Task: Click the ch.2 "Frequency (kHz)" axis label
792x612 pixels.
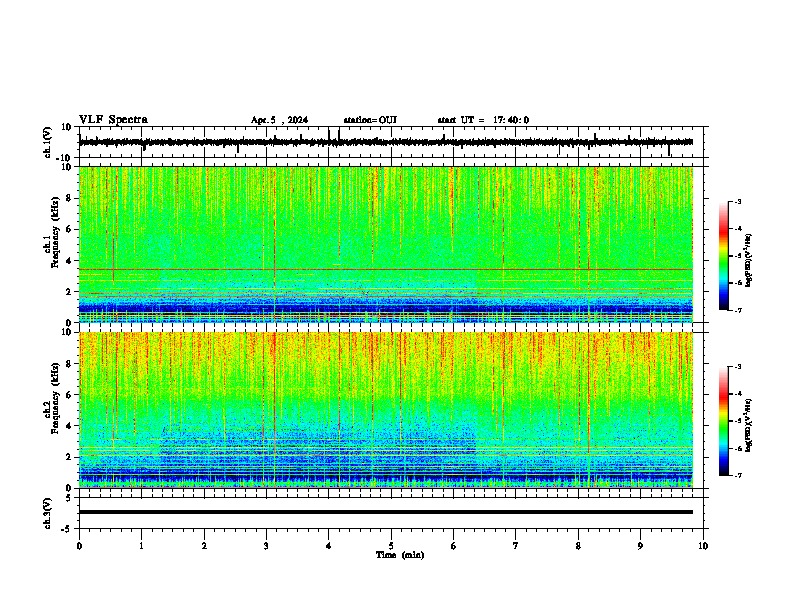Action: pos(55,398)
